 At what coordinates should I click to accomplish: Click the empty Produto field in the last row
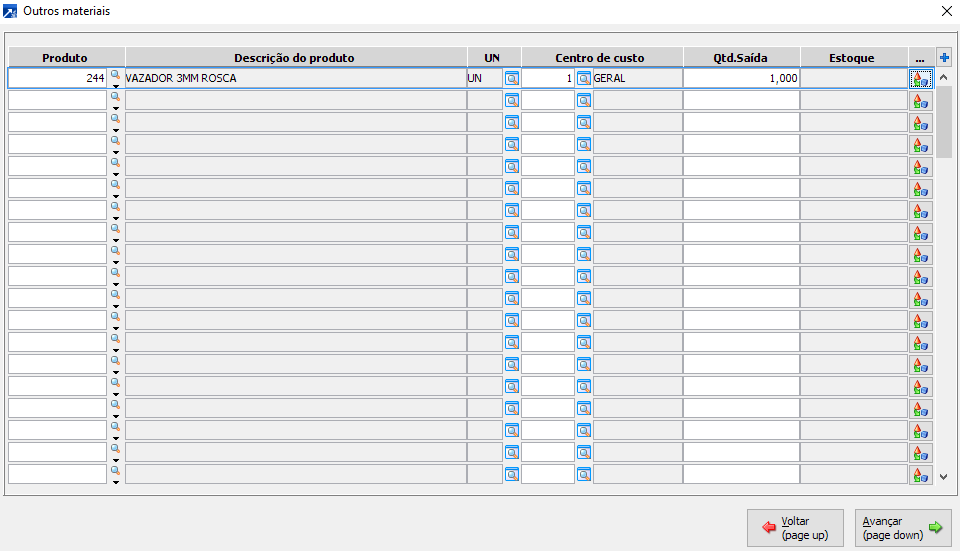point(58,474)
